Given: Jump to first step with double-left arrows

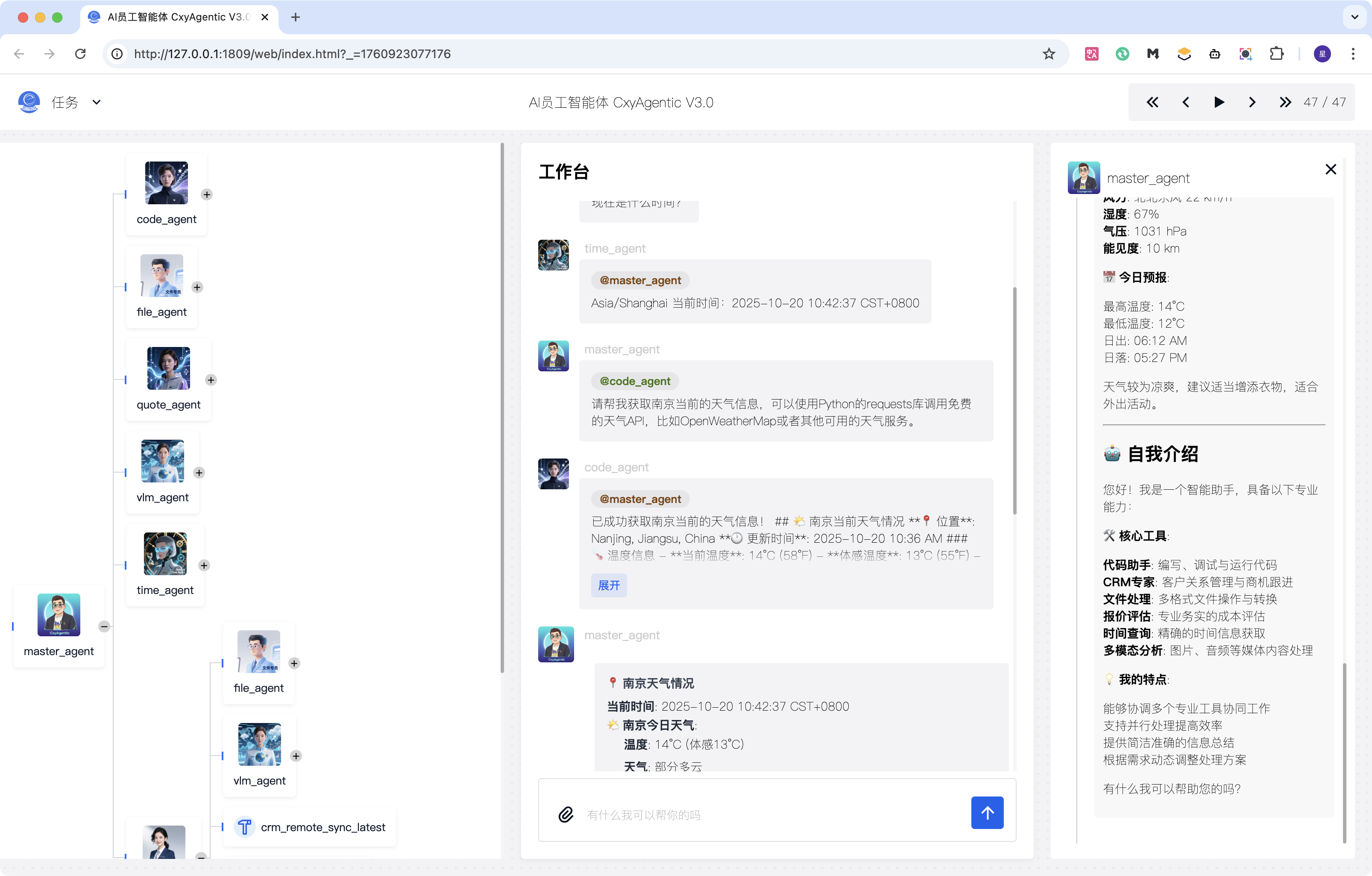Looking at the screenshot, I should click(x=1152, y=103).
